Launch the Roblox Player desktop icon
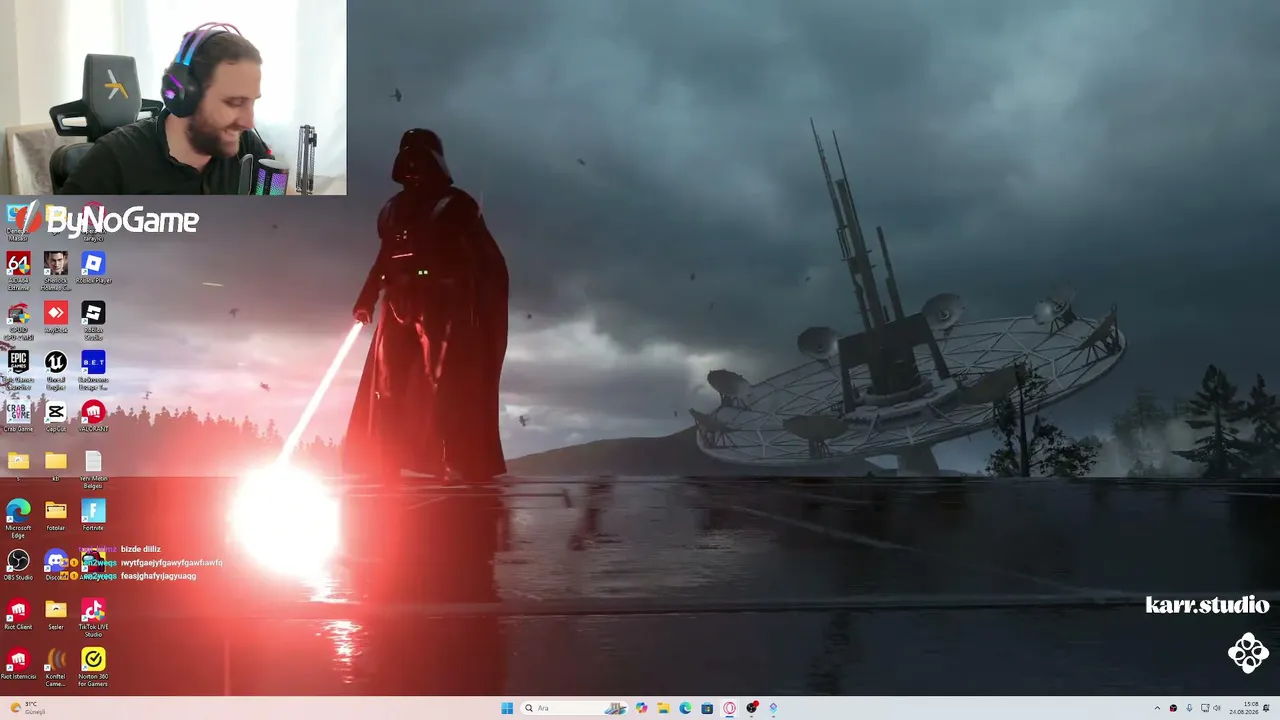 (93, 268)
